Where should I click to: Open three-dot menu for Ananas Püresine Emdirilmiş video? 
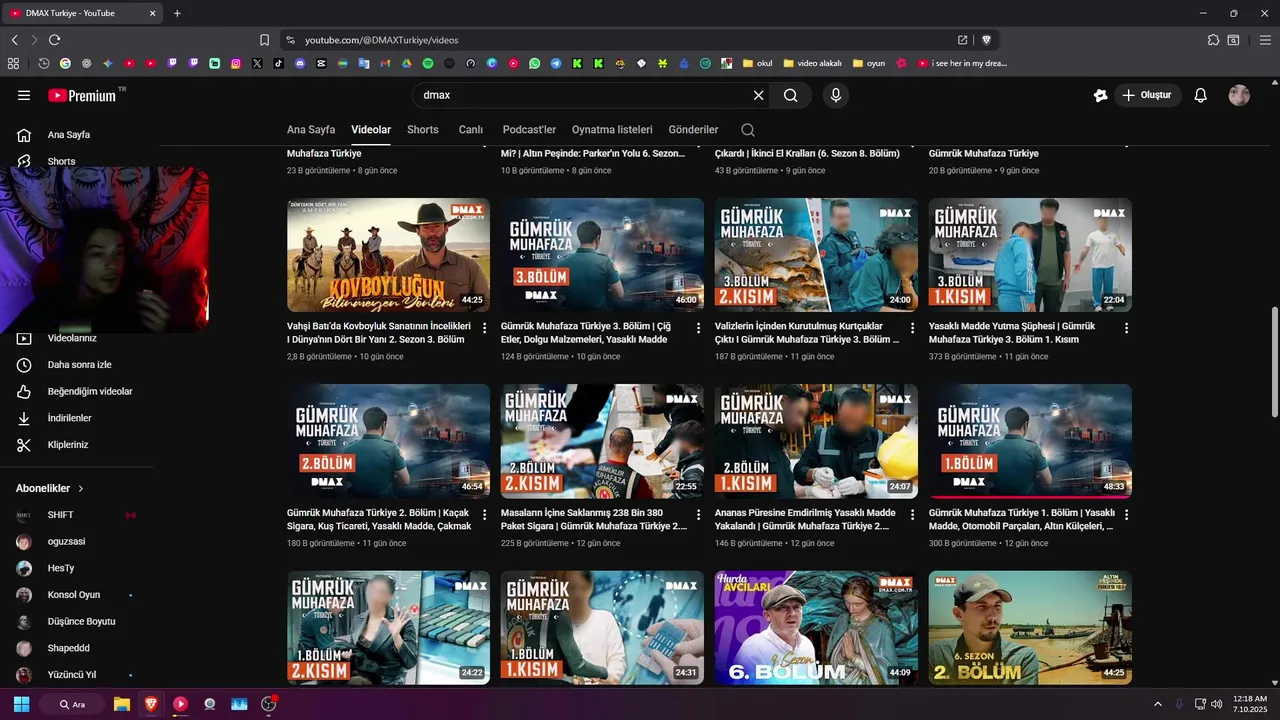point(912,515)
